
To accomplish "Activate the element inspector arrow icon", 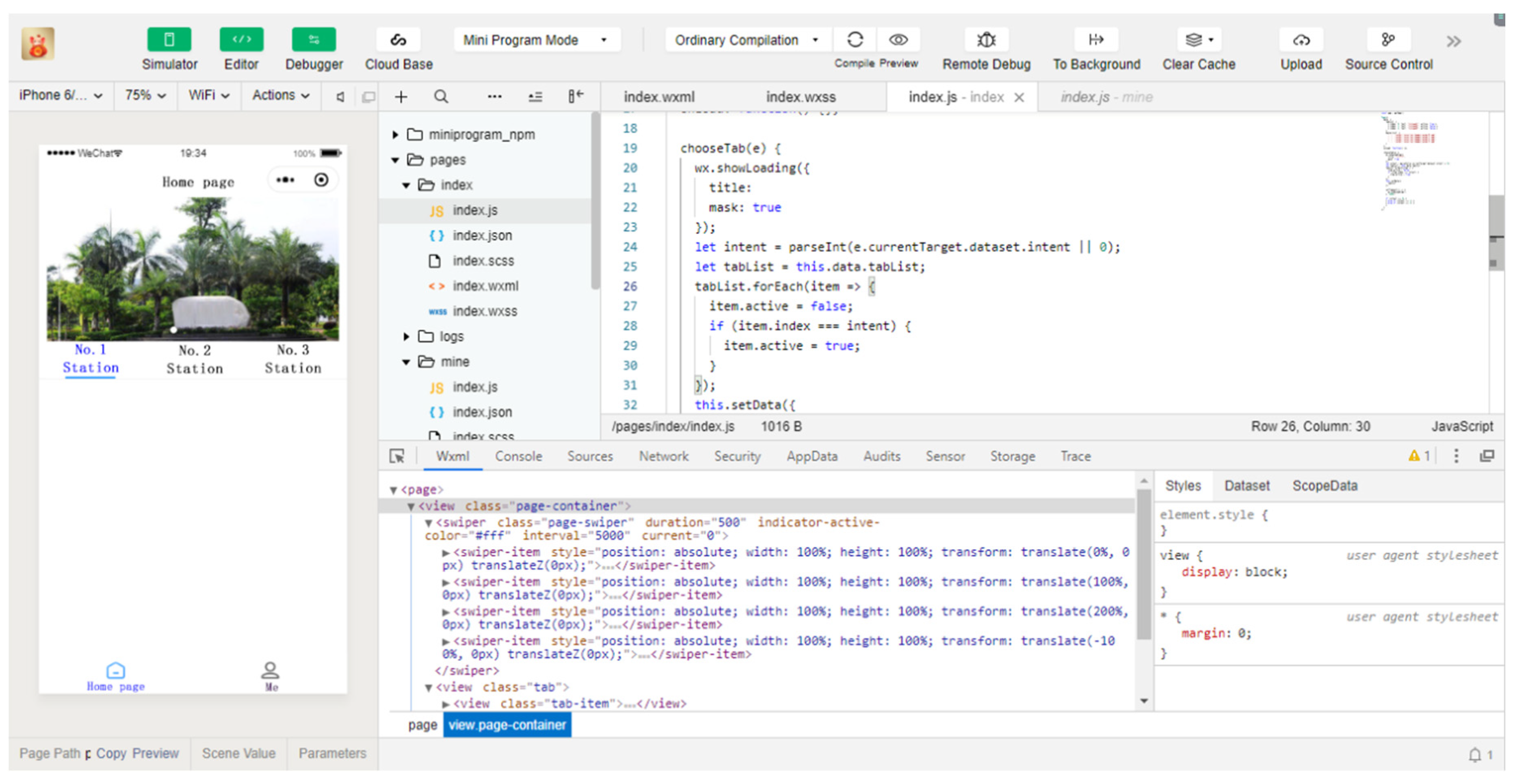I will [397, 456].
